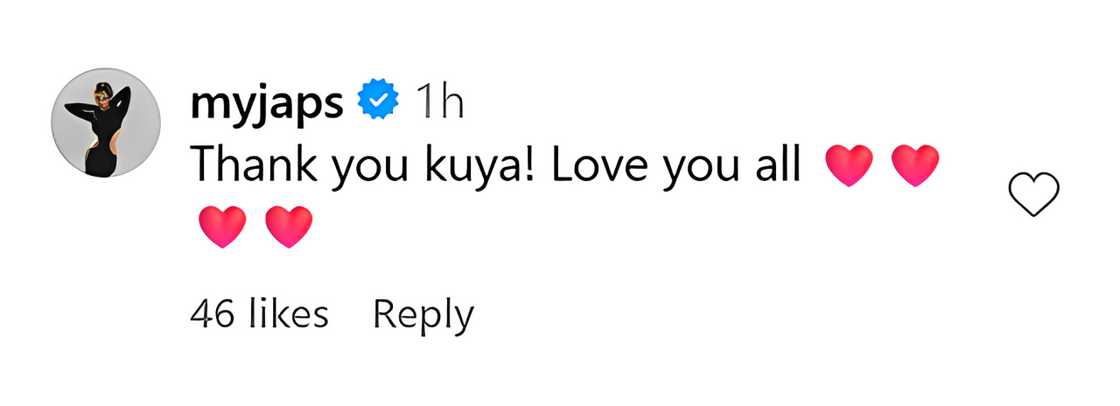The height and width of the screenshot is (406, 1120).
Task: View the 46 likes list
Action: [x=259, y=314]
